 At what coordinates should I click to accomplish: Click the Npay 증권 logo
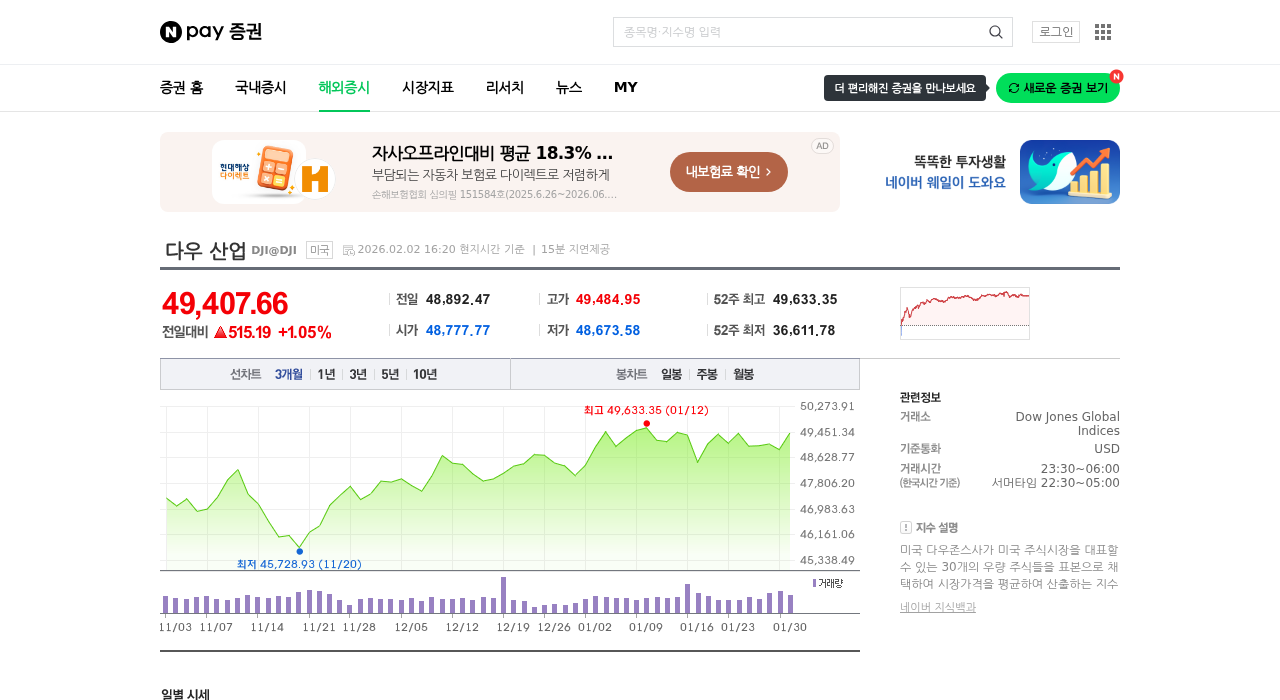[210, 31]
